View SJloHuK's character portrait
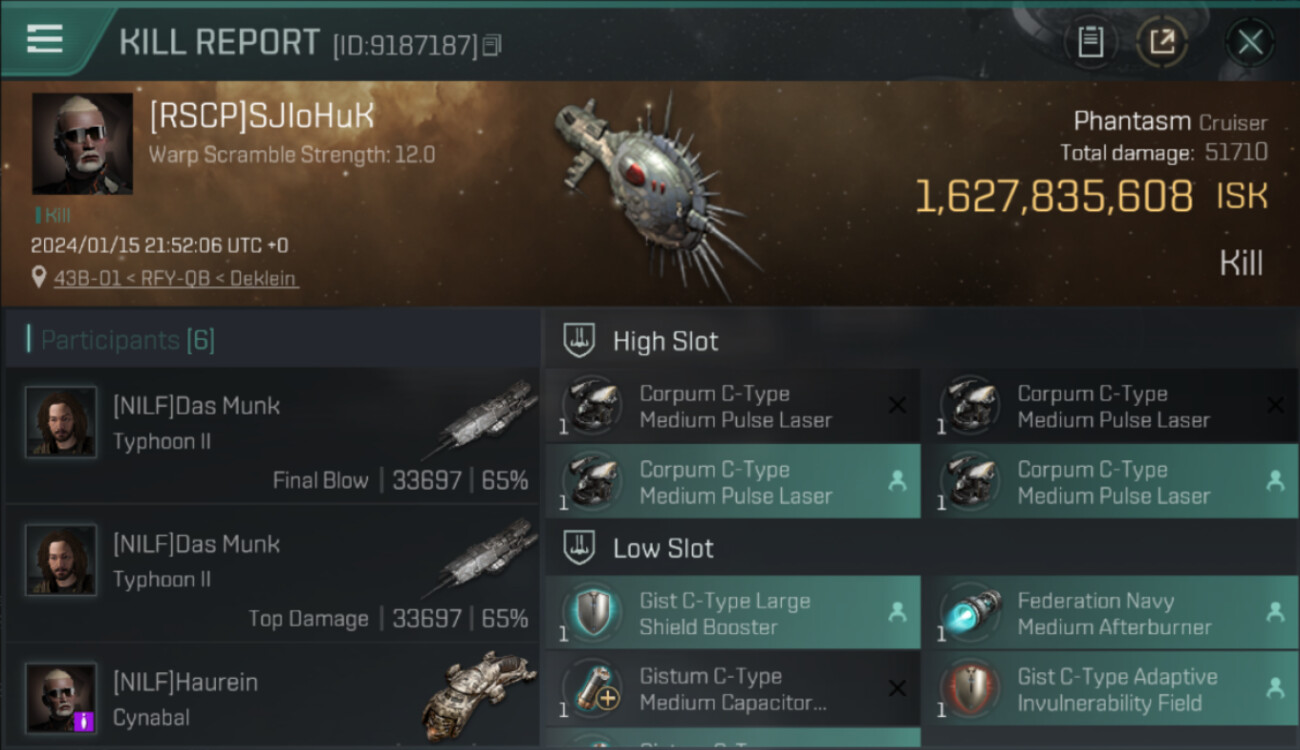 [82, 143]
